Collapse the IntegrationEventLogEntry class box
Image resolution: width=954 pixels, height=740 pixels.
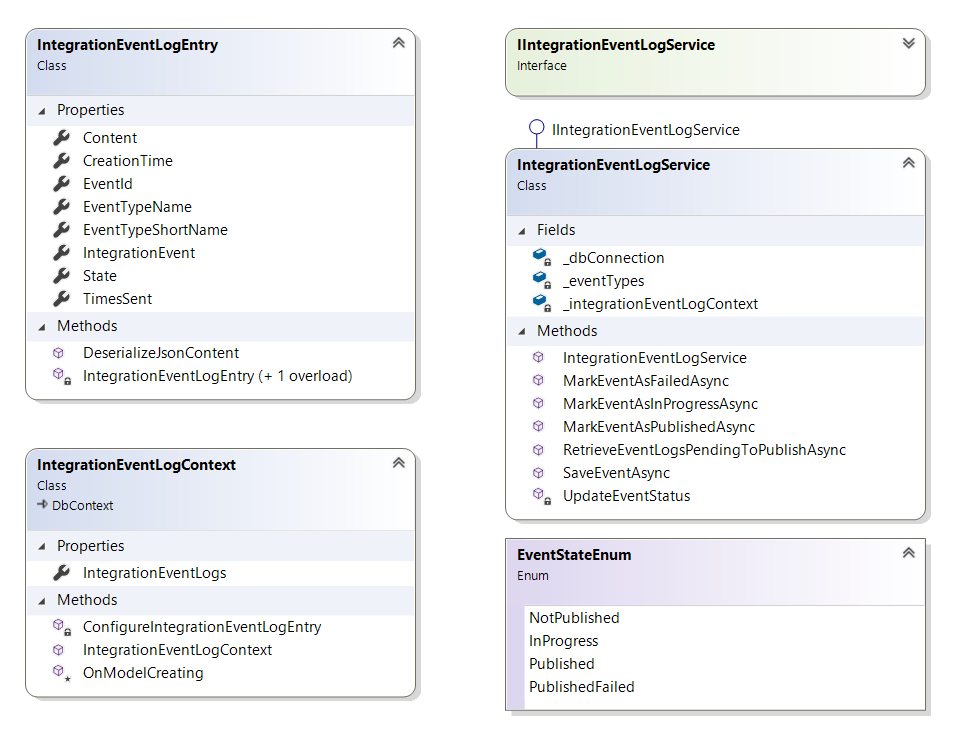[398, 43]
